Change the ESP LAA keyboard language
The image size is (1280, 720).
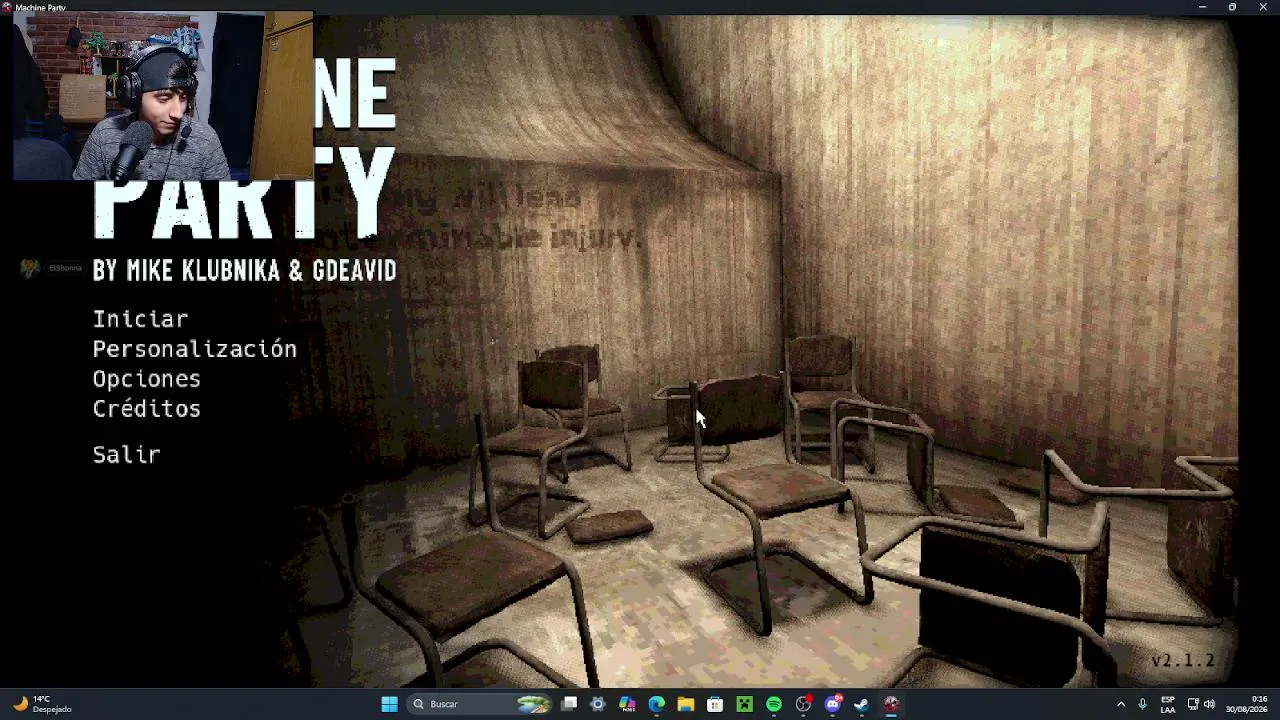click(x=1168, y=704)
